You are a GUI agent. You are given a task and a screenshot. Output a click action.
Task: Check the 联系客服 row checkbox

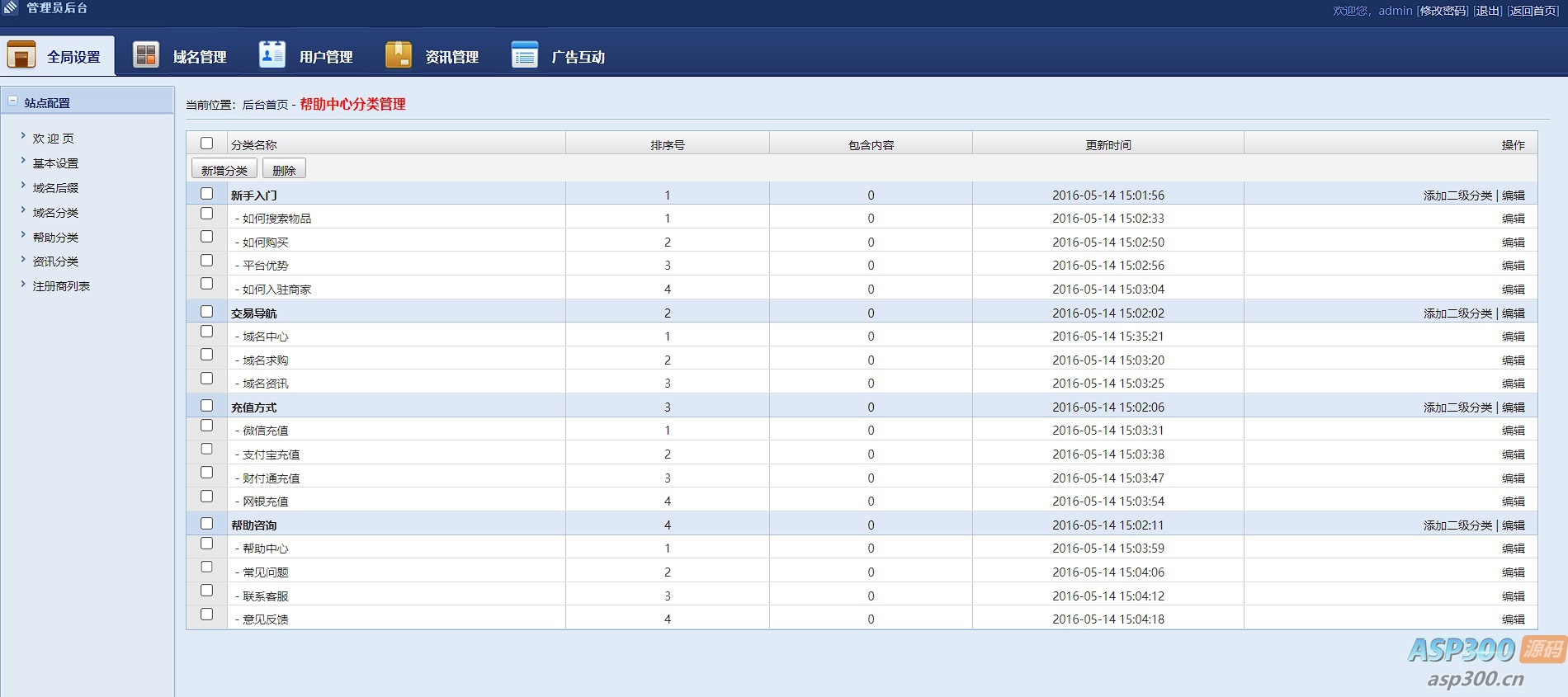(x=207, y=591)
